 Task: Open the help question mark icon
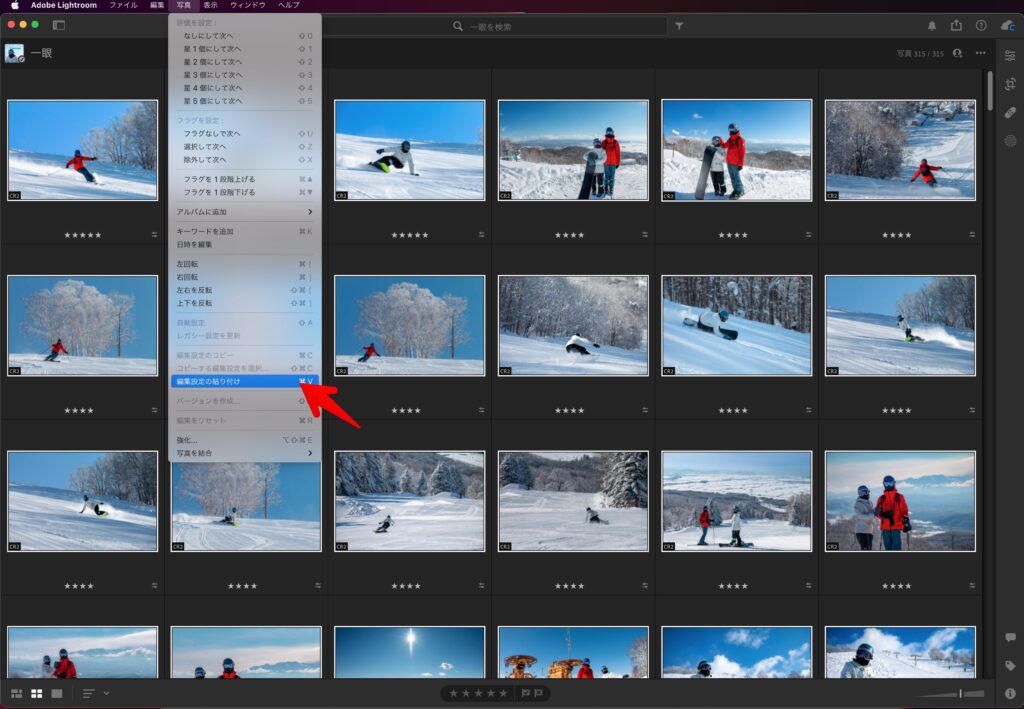pyautogui.click(x=981, y=25)
